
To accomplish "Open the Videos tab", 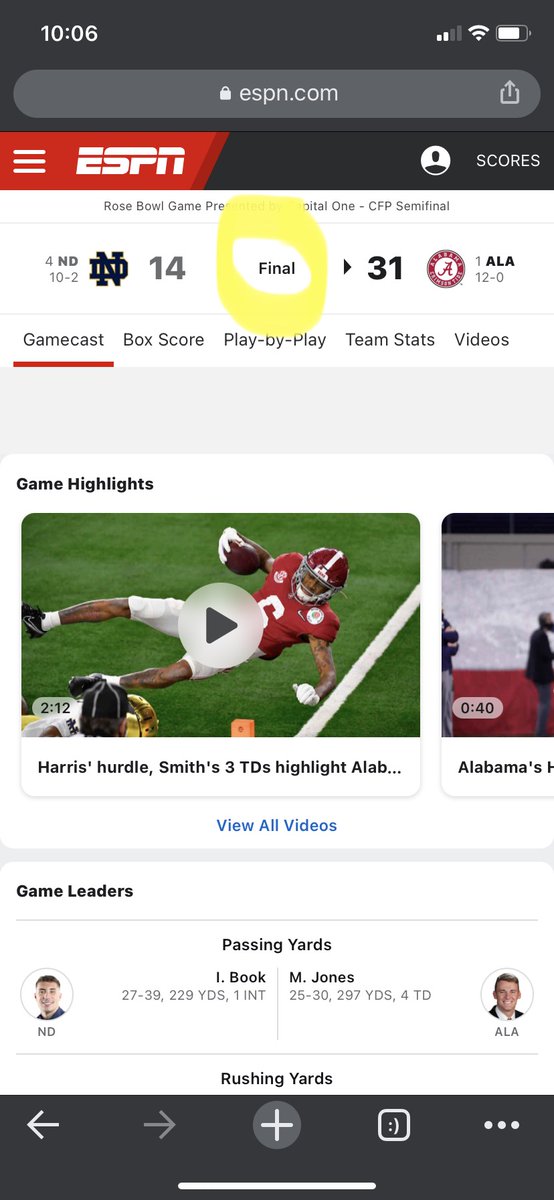I will [x=482, y=340].
